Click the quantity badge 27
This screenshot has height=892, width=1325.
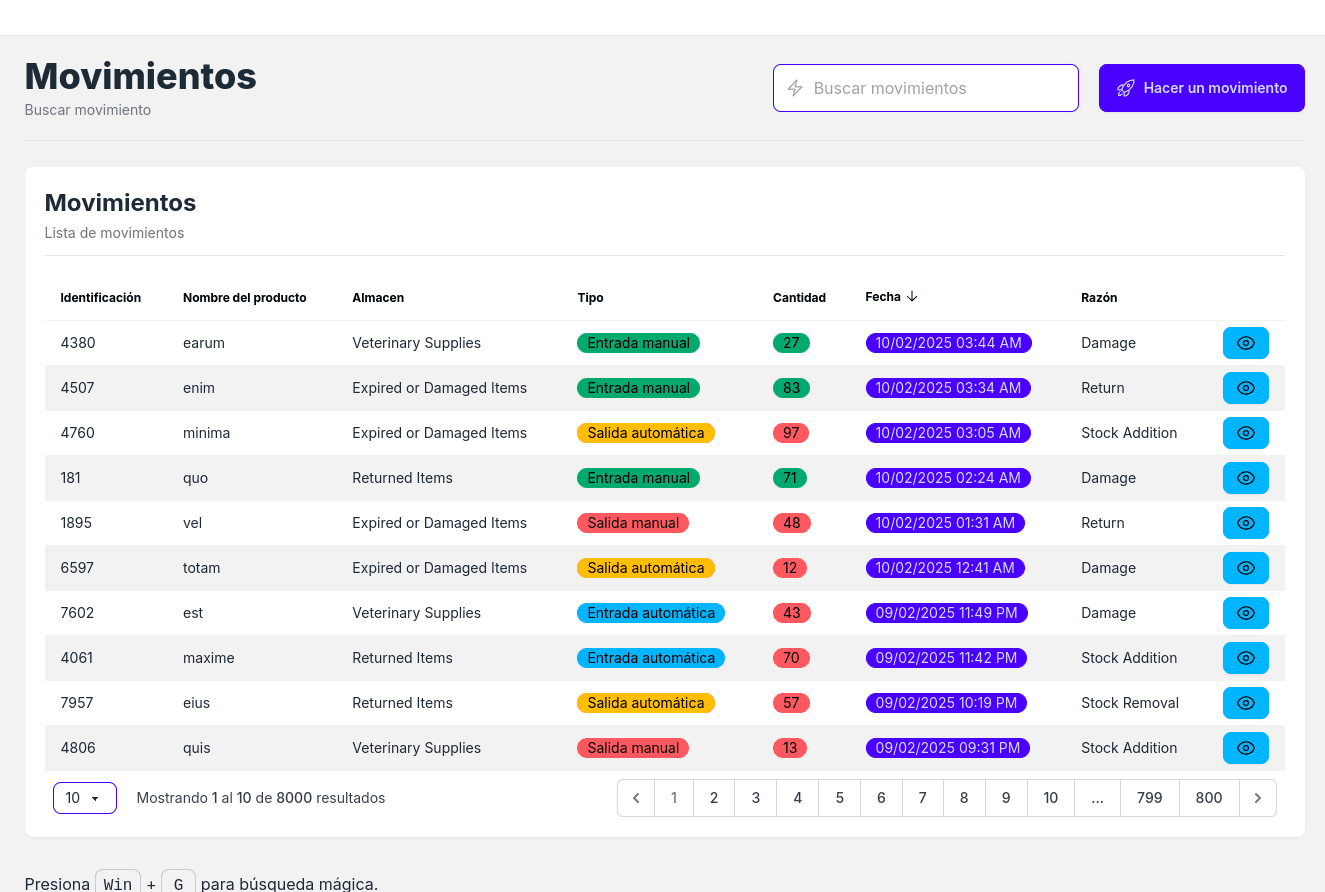click(791, 343)
